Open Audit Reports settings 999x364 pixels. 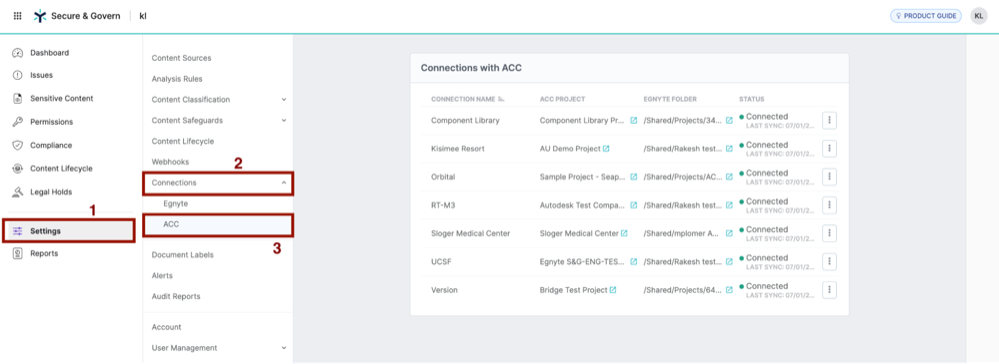click(x=176, y=296)
